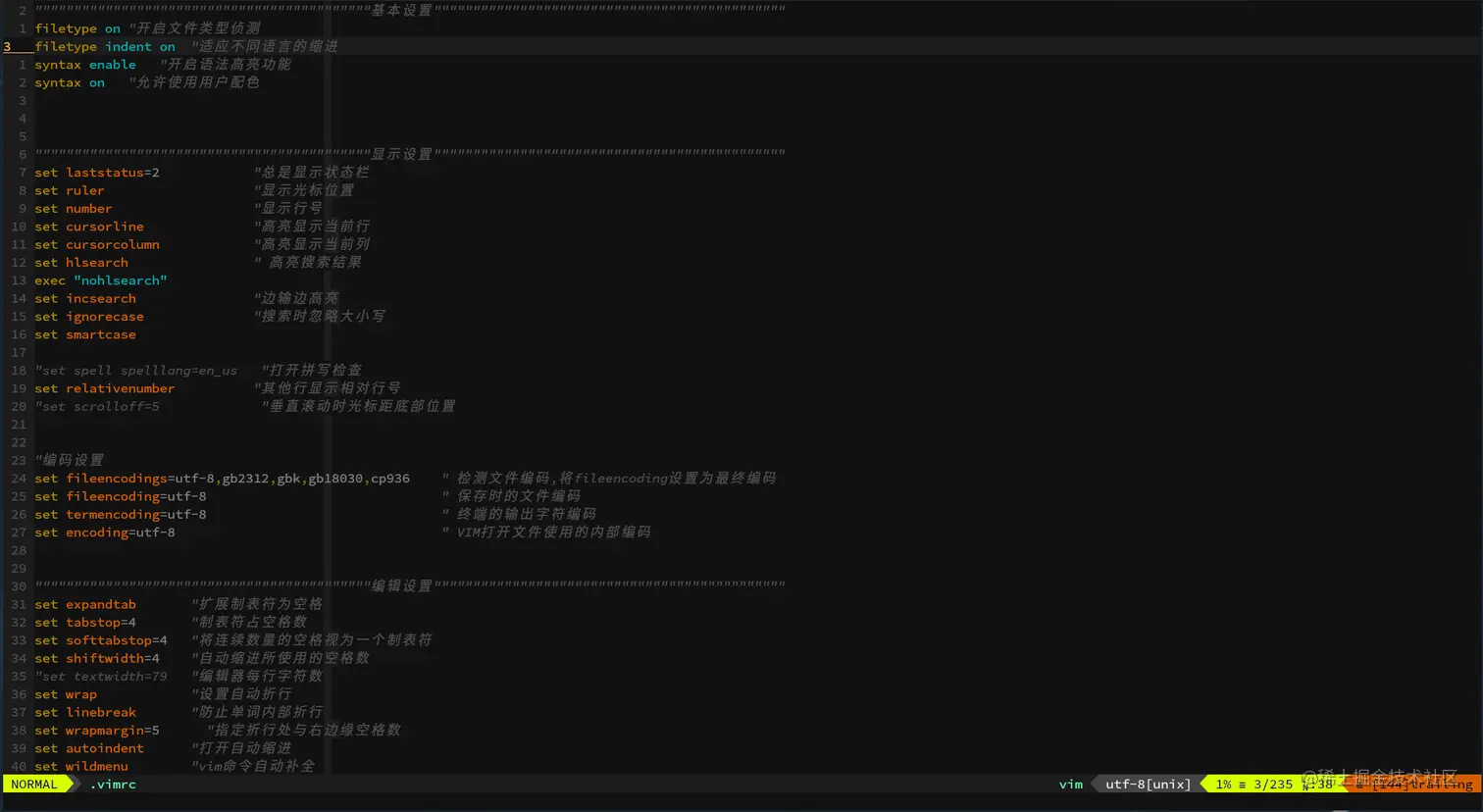The image size is (1483, 812).
Task: Click the NORMAL mode indicator in status line
Action: (34, 784)
